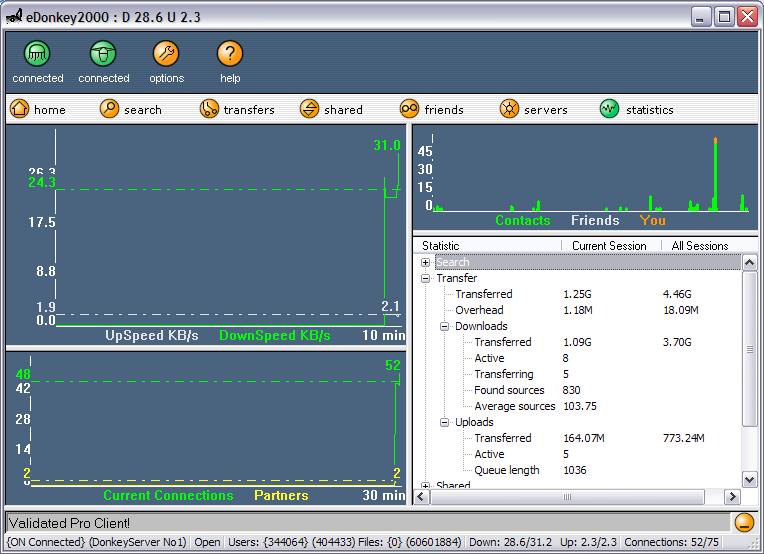The height and width of the screenshot is (554, 764).
Task: Switch to the friends tab
Action: [432, 109]
